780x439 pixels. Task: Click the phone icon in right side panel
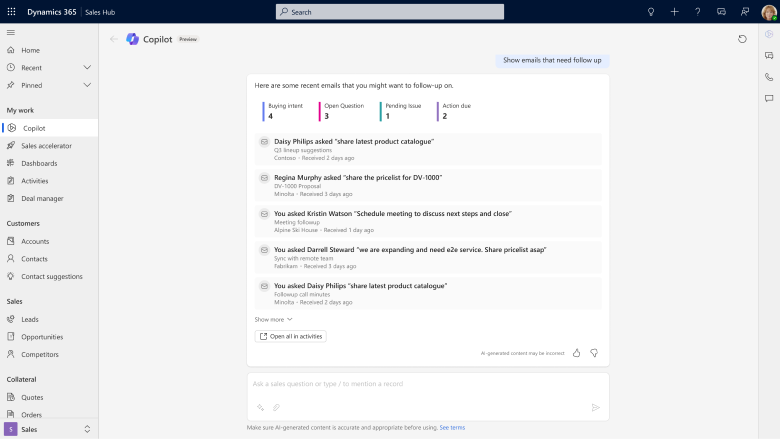pyautogui.click(x=768, y=77)
